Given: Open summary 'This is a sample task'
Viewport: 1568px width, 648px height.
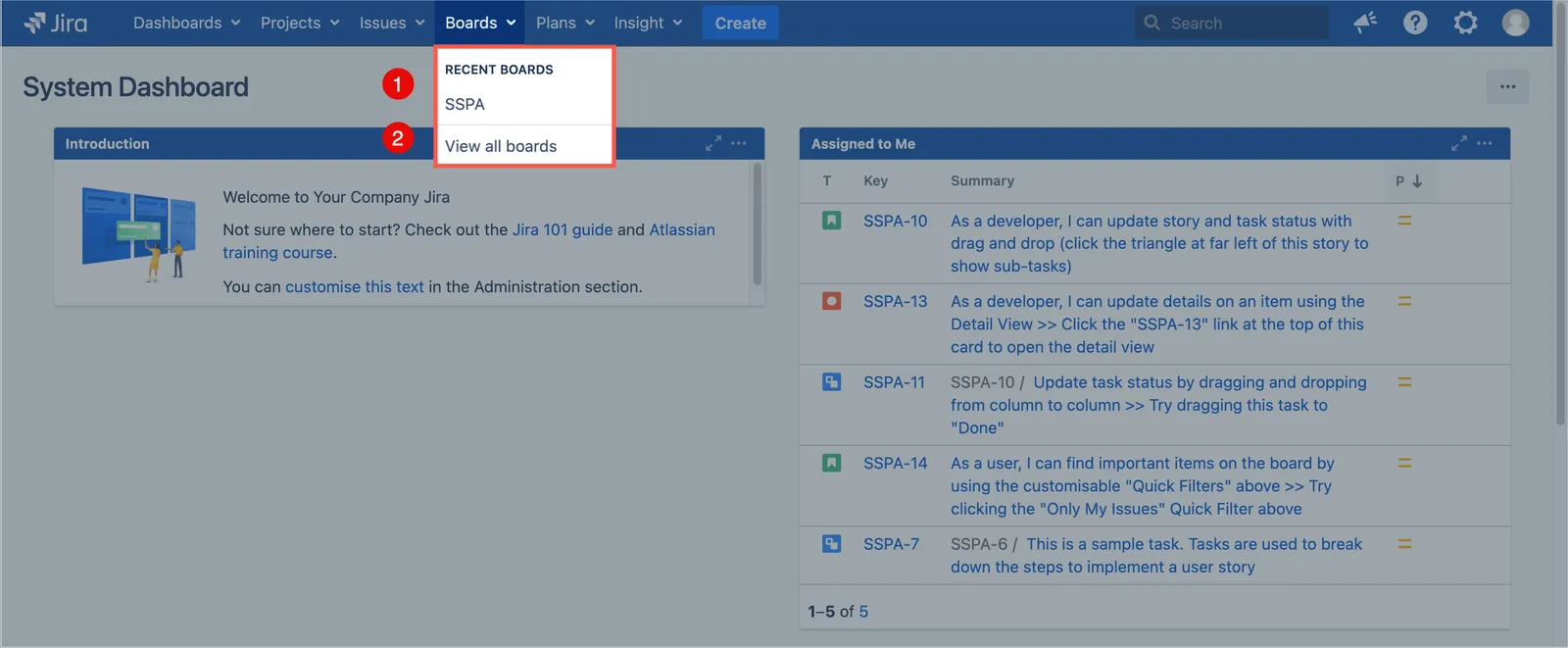Looking at the screenshot, I should coord(1156,556).
